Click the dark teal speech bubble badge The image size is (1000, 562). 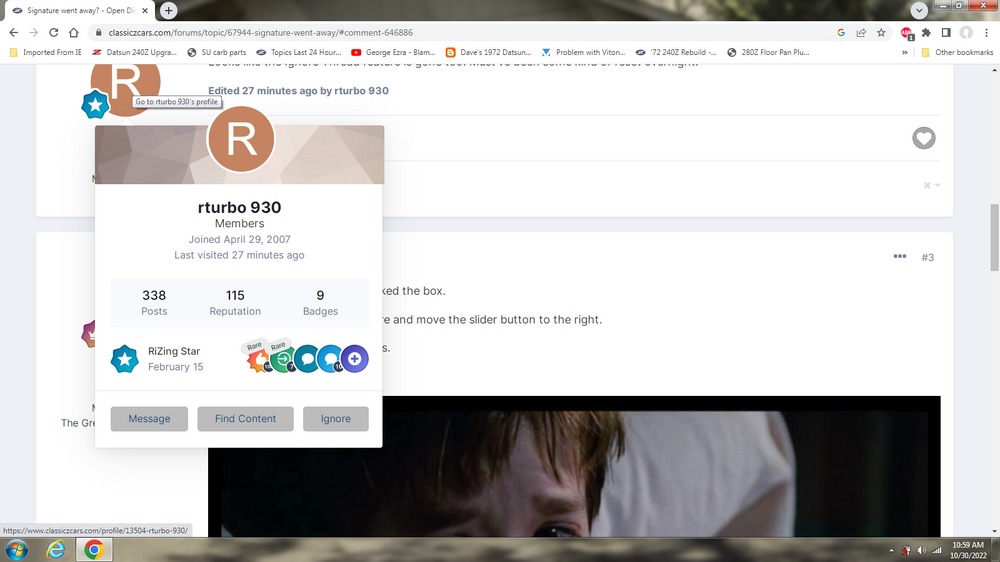tap(307, 359)
